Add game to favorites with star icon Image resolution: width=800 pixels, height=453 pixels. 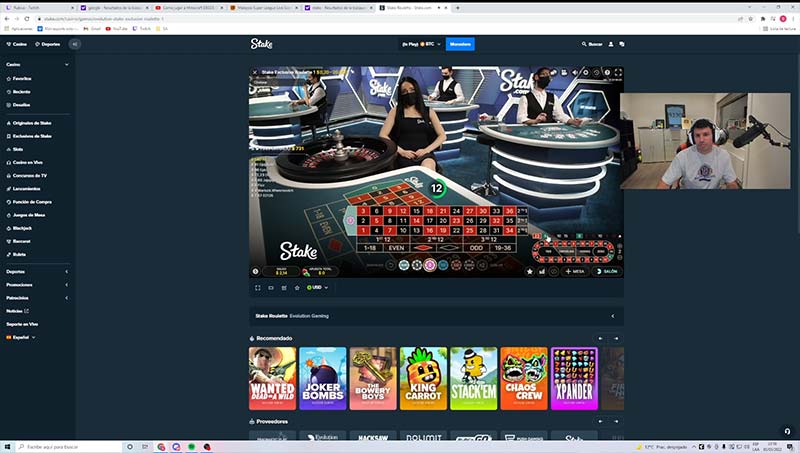[x=296, y=287]
